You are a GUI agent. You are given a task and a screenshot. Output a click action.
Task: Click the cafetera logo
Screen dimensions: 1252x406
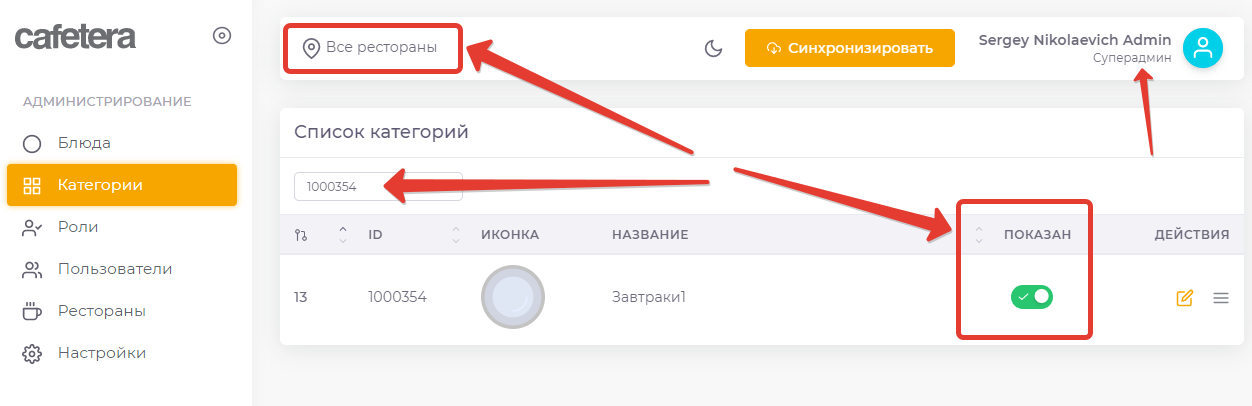pos(75,37)
